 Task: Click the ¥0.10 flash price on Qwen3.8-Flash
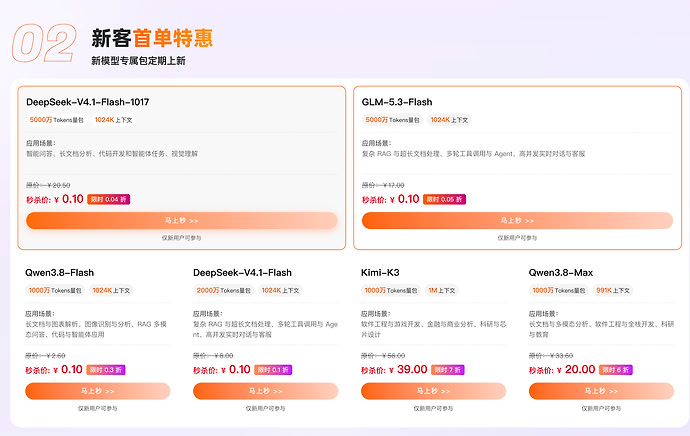[68, 370]
